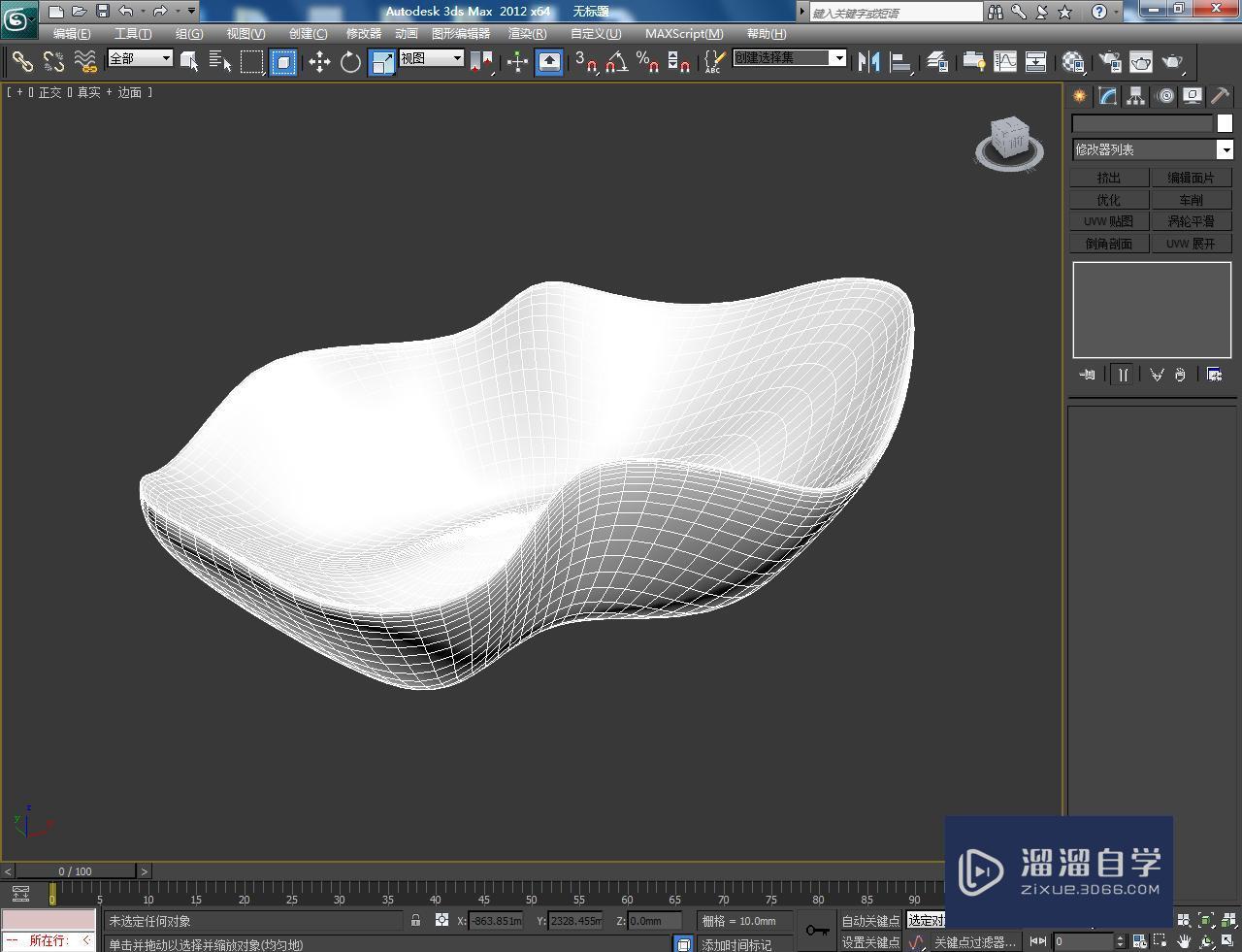Activate the Select and Rotate tool
Viewport: 1242px width, 952px height.
coord(349,61)
